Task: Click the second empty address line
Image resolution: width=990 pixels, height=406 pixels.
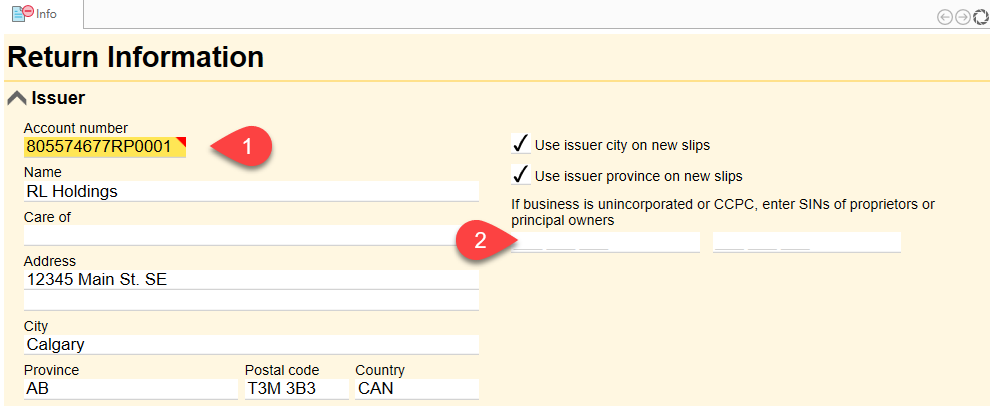Action: pyautogui.click(x=250, y=299)
